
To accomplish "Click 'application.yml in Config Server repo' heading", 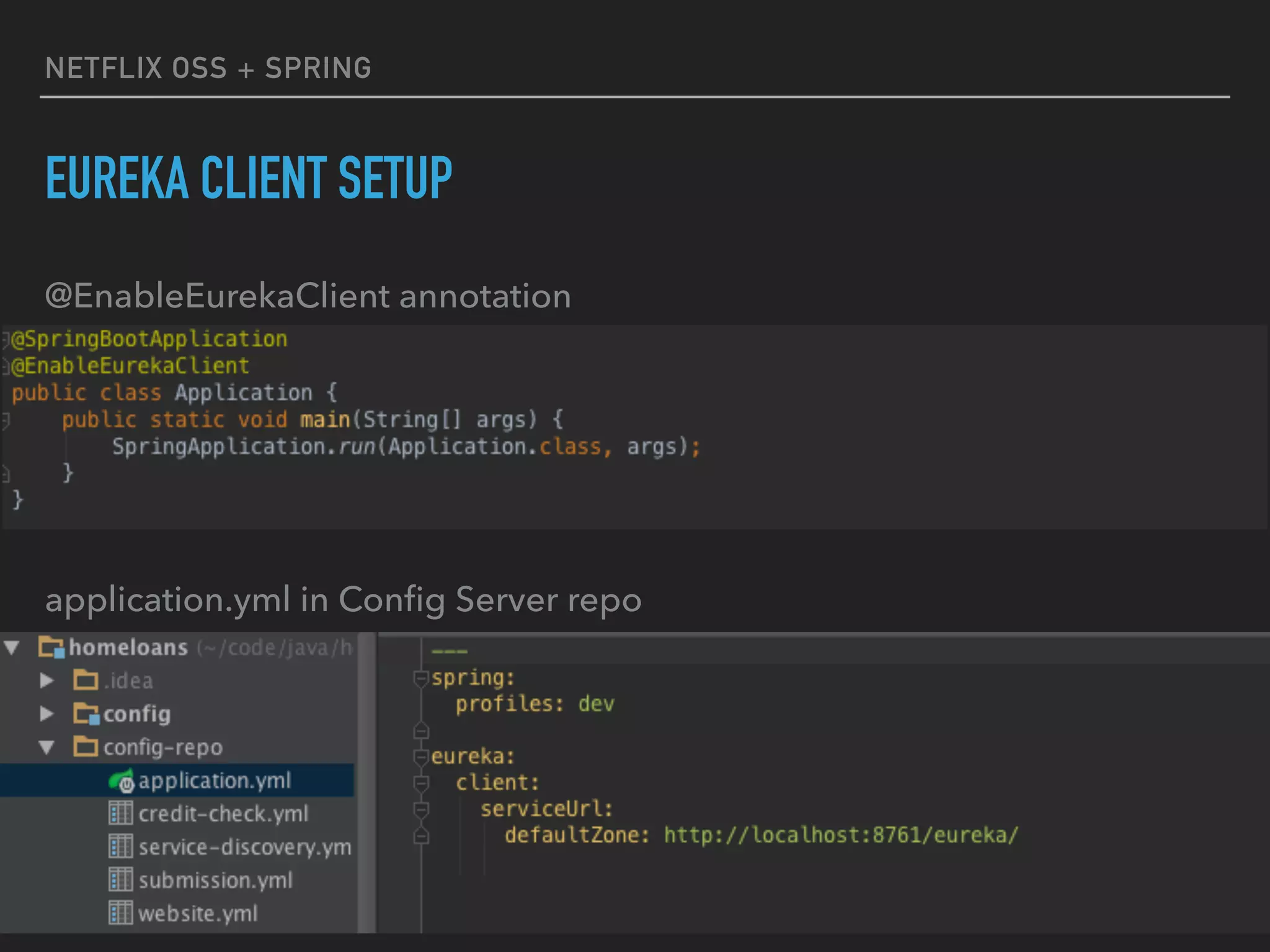I will 344,600.
